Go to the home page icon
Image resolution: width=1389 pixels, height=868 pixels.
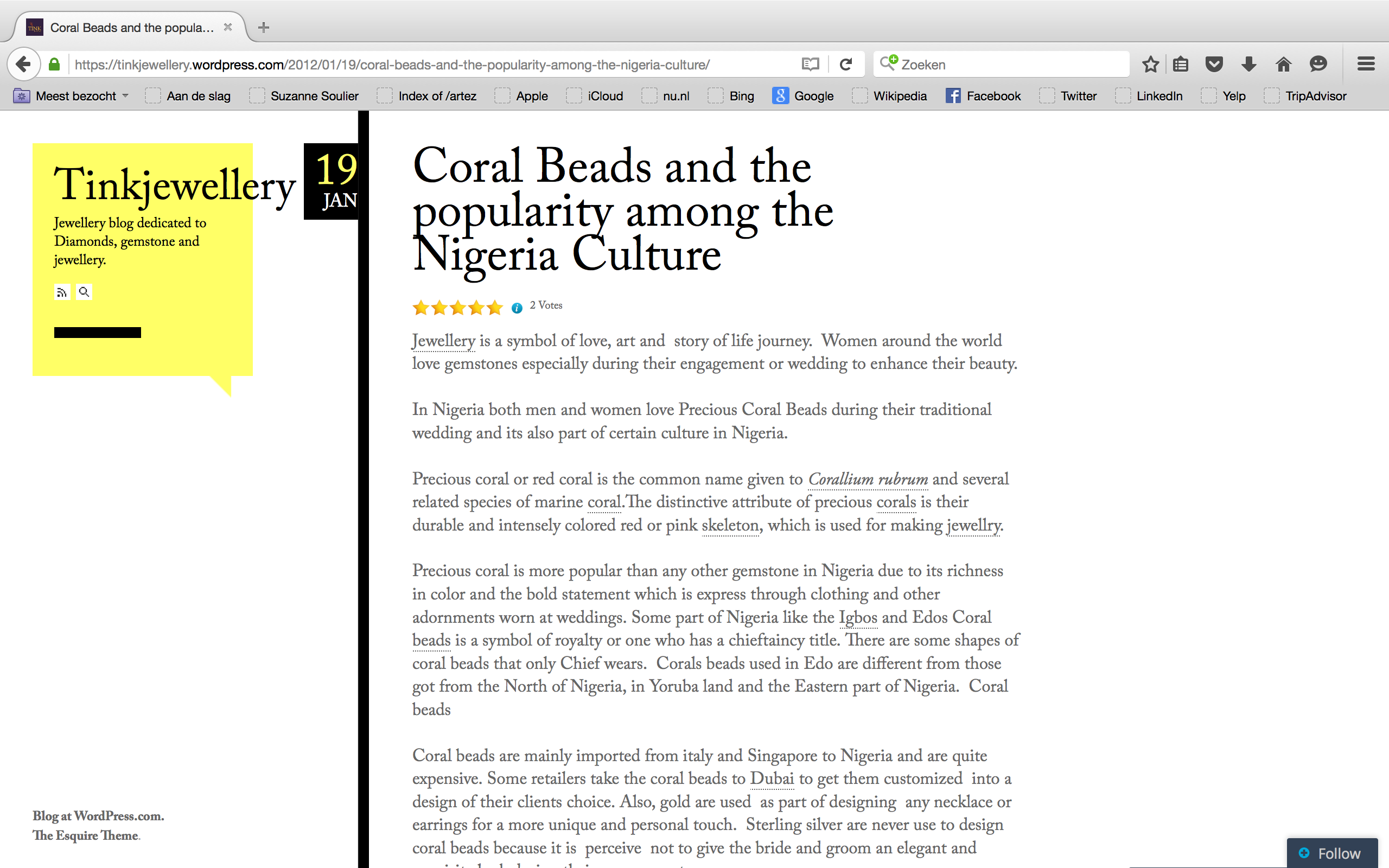click(1283, 65)
